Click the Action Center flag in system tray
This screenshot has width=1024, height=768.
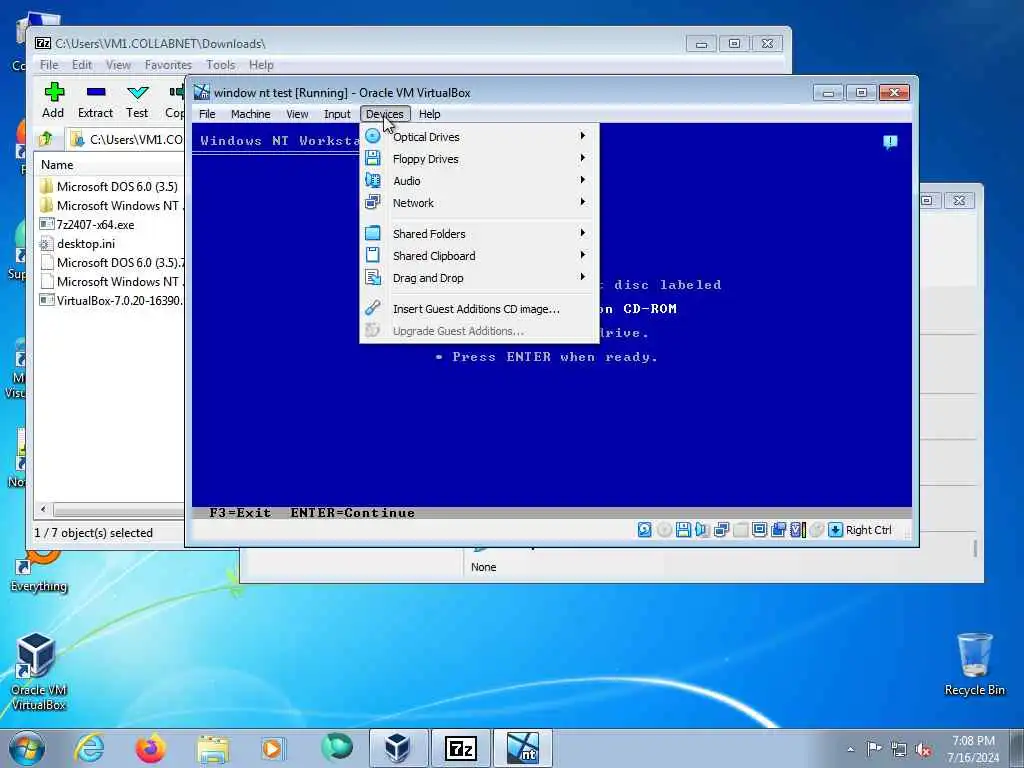coord(874,748)
